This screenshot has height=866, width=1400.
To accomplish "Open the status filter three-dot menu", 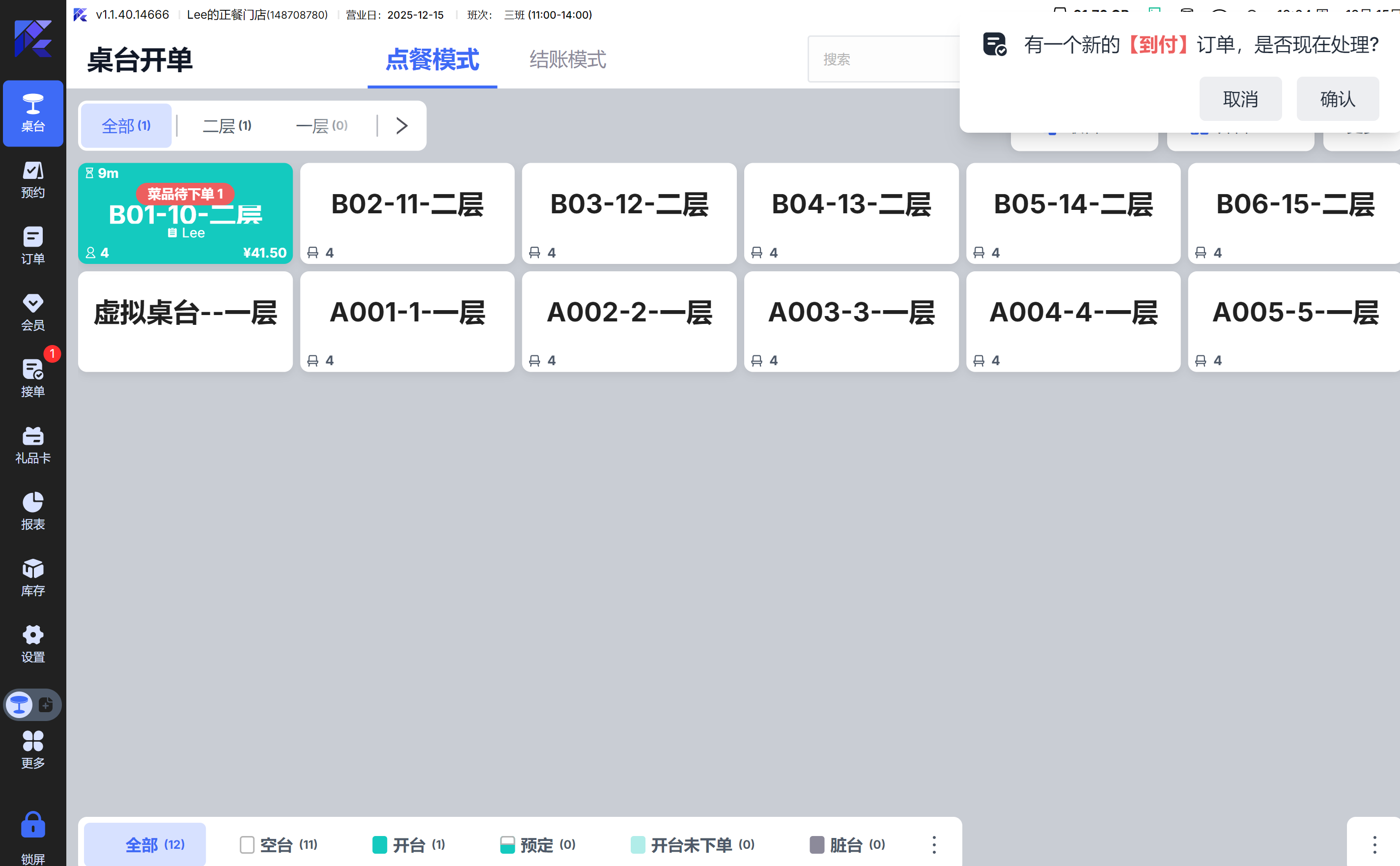I will pyautogui.click(x=933, y=844).
